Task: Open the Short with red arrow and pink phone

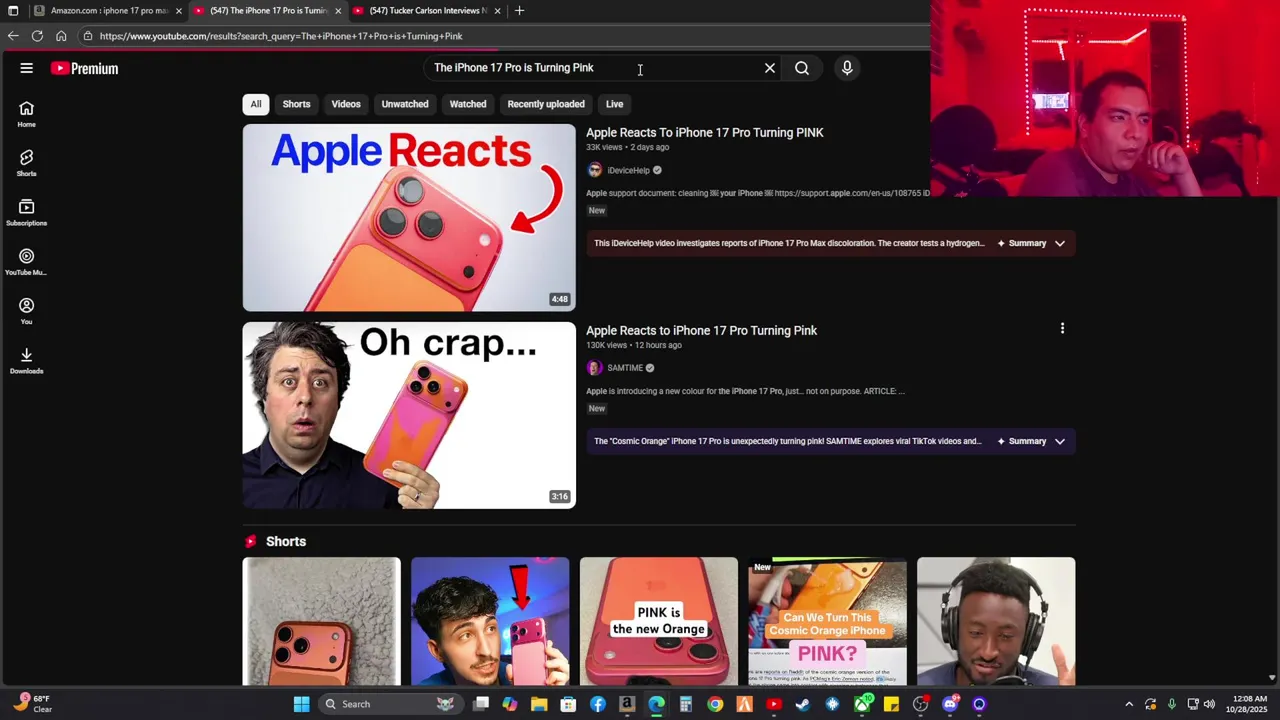Action: click(x=490, y=621)
